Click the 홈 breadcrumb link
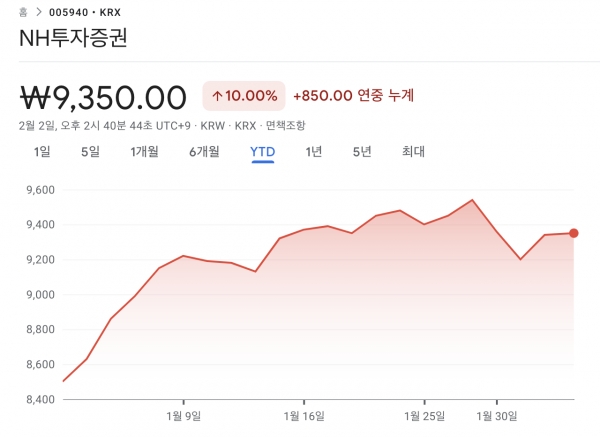600x437 pixels. pos(23,12)
